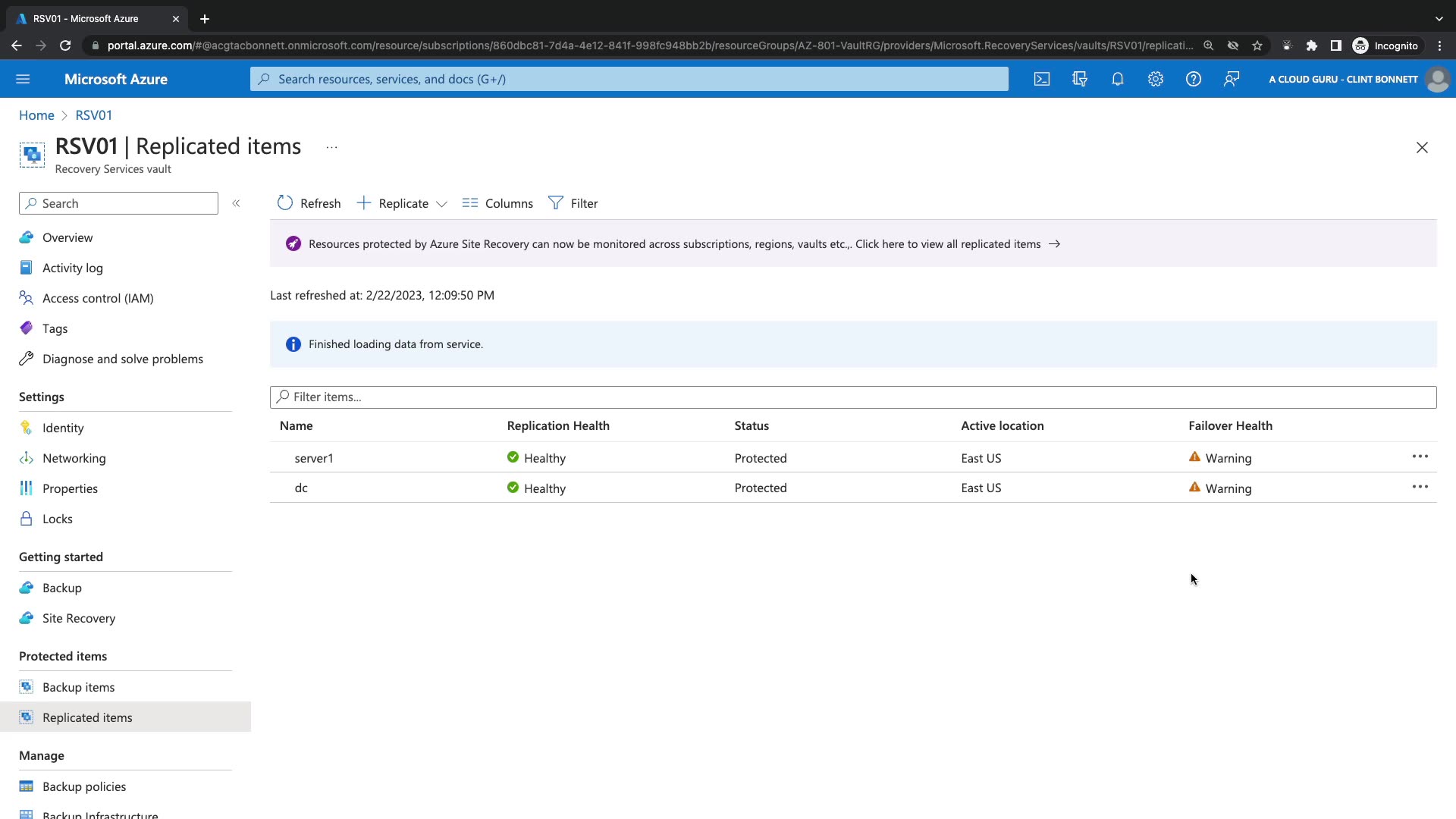Go to Access control (IAM)
The height and width of the screenshot is (819, 1456).
pyautogui.click(x=98, y=298)
